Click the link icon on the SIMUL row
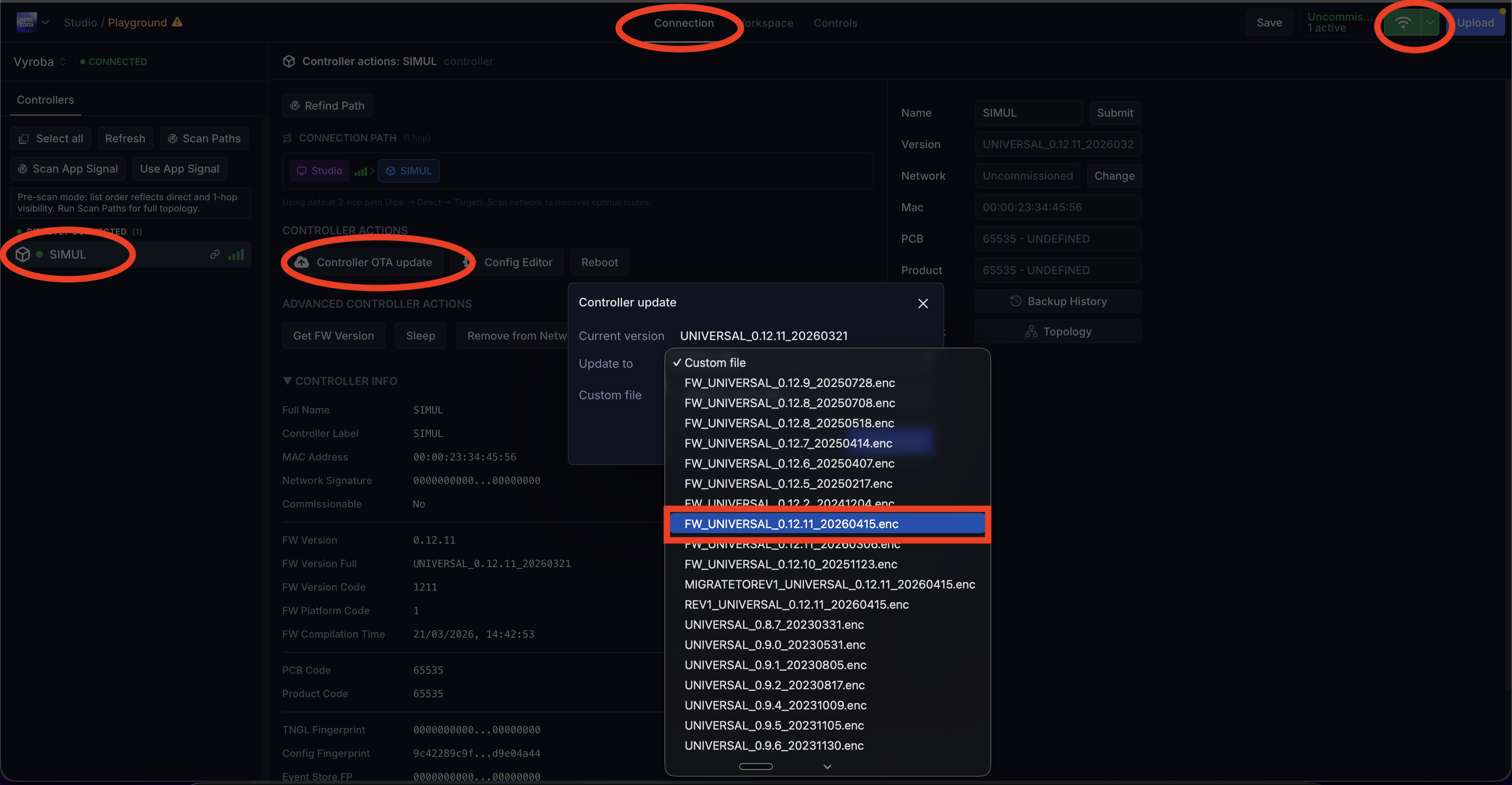1512x785 pixels. tap(215, 254)
